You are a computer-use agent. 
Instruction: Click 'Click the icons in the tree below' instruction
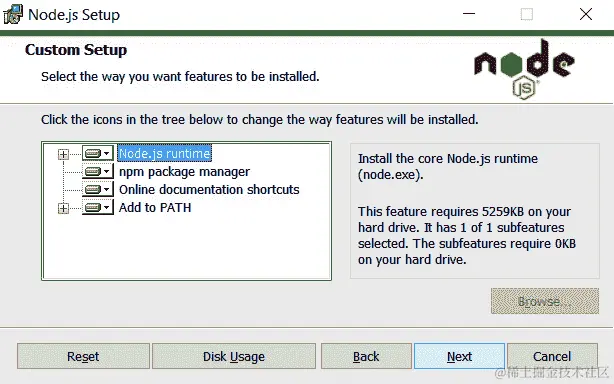260,119
